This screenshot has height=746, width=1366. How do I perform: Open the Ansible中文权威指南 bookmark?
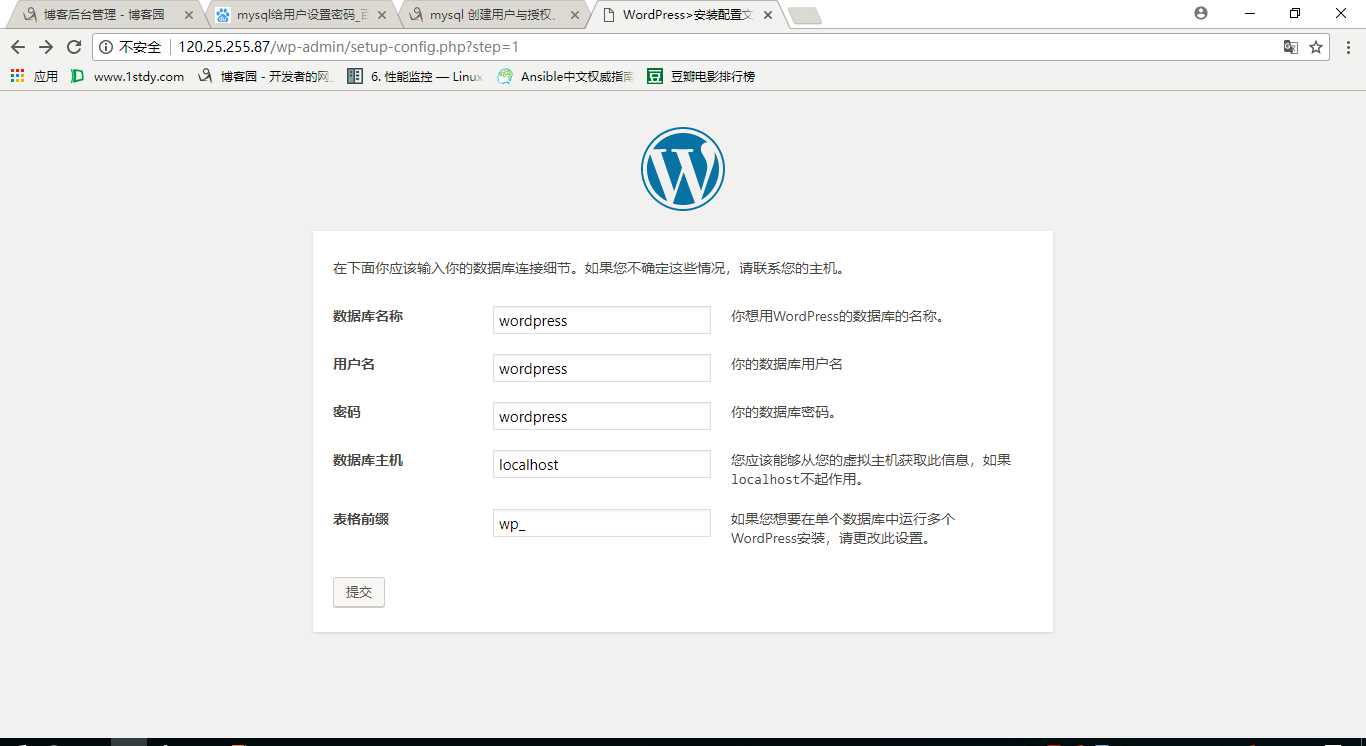tap(566, 76)
